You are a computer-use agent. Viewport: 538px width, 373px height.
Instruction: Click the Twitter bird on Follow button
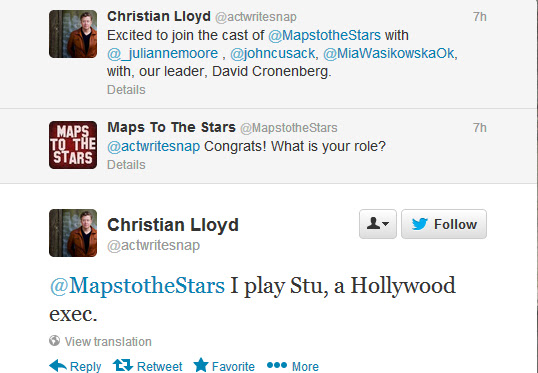[x=419, y=224]
